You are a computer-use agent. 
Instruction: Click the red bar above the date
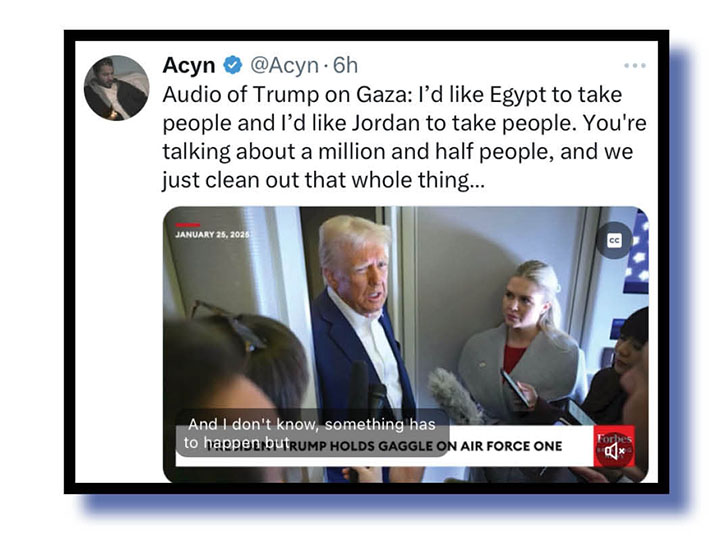[x=188, y=225]
